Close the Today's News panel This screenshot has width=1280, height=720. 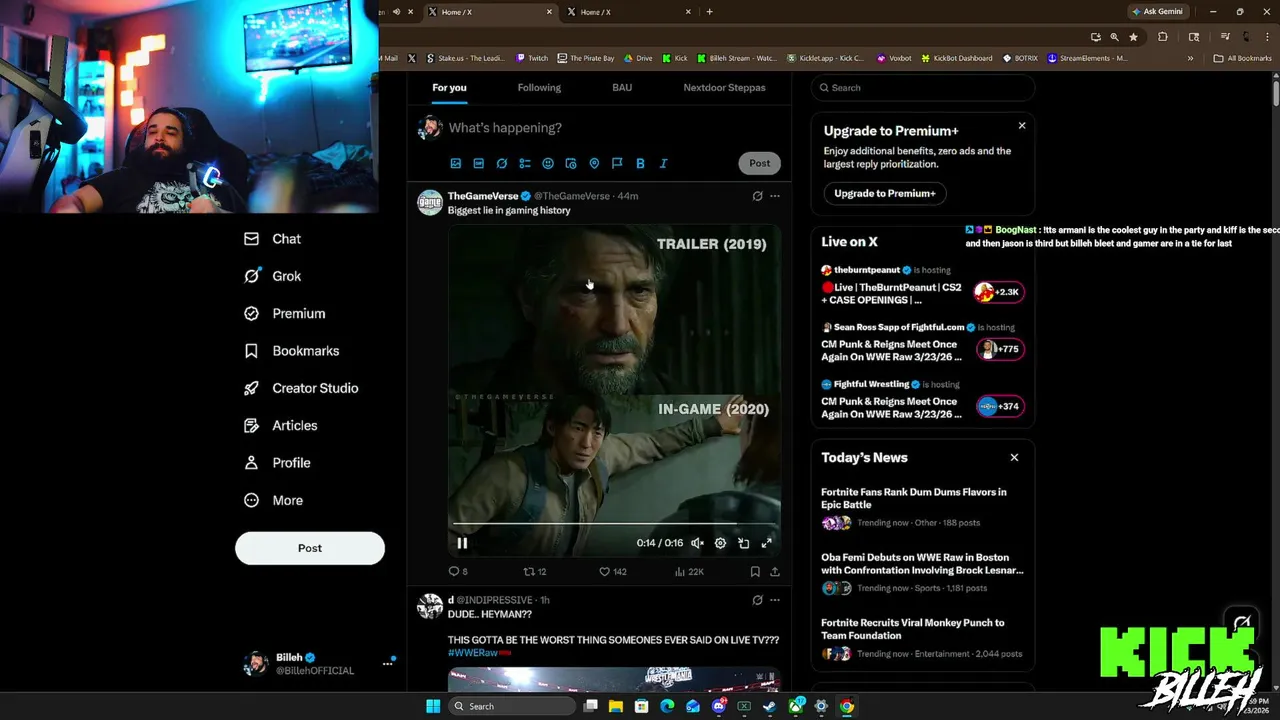(1014, 458)
